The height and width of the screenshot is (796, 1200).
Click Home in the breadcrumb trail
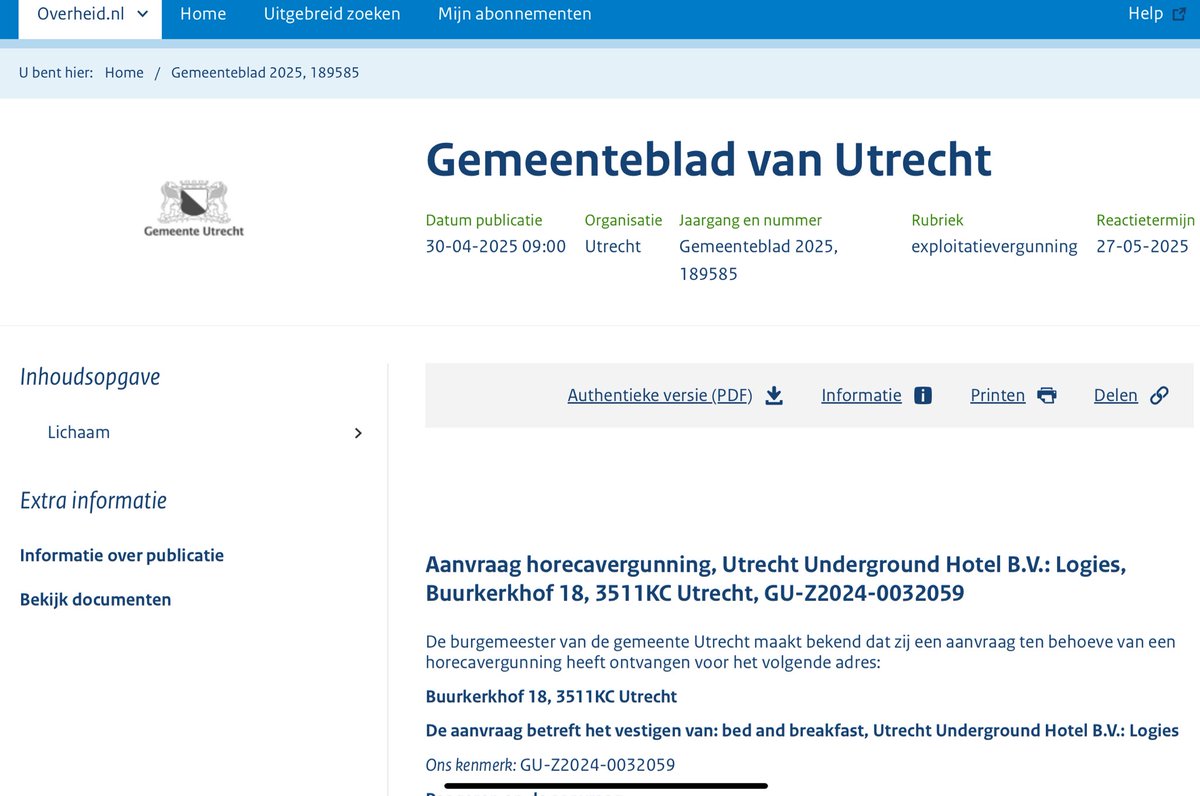pyautogui.click(x=124, y=73)
